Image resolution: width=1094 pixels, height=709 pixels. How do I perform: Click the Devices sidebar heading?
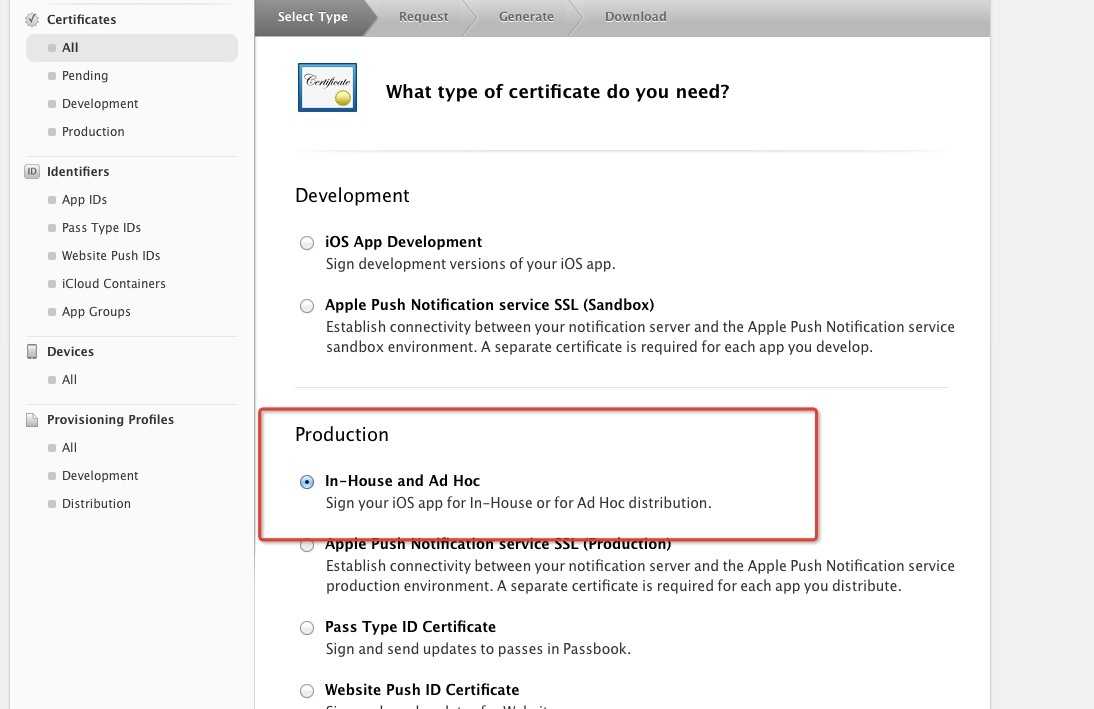tap(70, 352)
